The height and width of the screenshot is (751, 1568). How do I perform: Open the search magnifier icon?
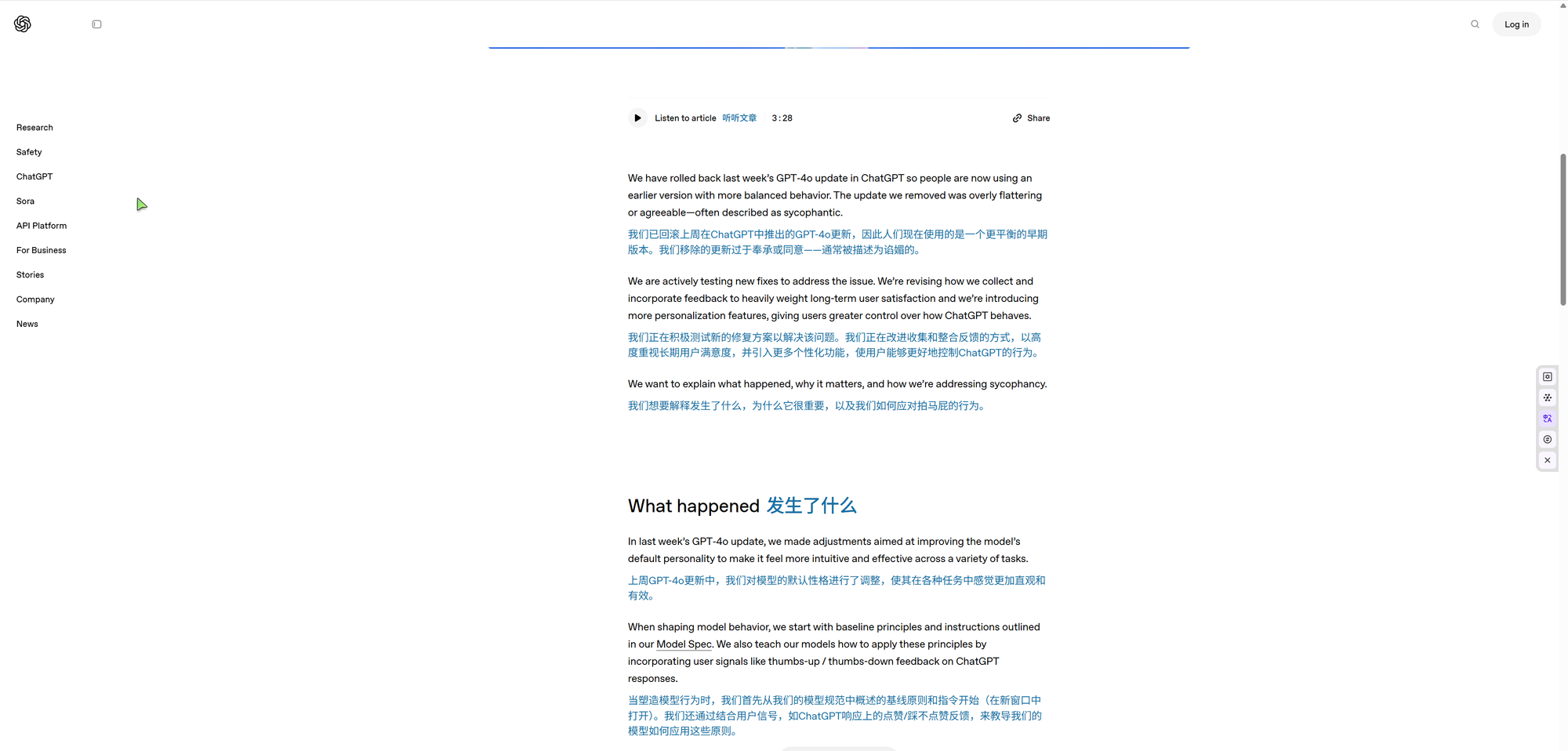(x=1475, y=24)
